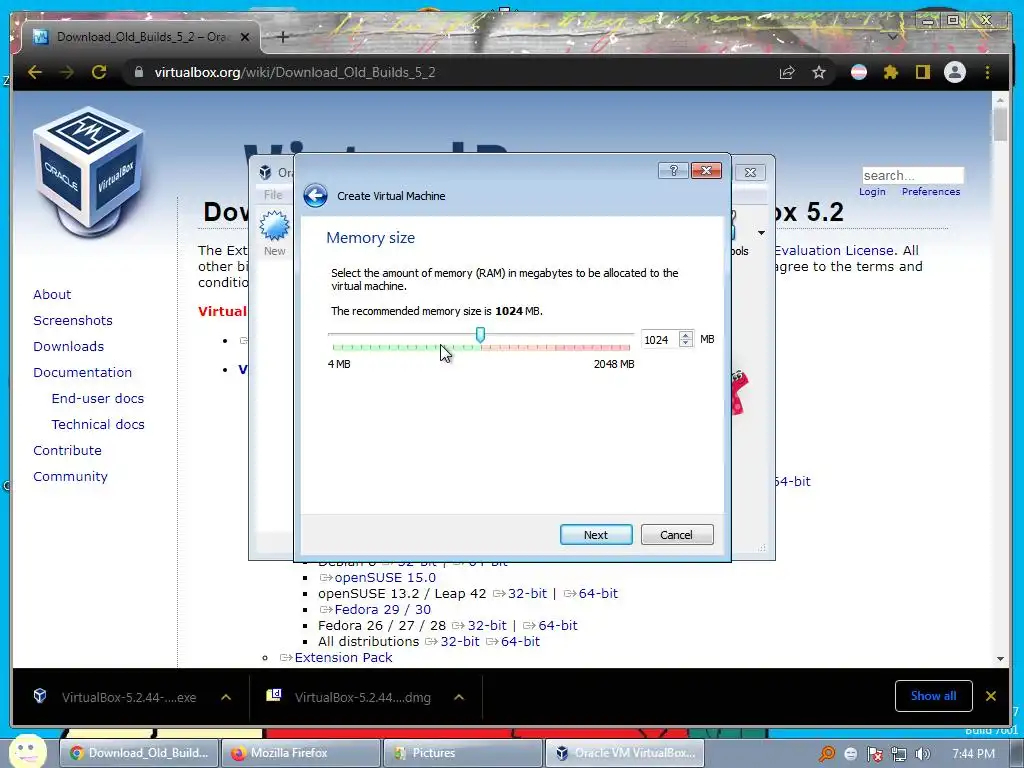Click All distributions 32-bit link
The image size is (1024, 768).
coord(460,641)
